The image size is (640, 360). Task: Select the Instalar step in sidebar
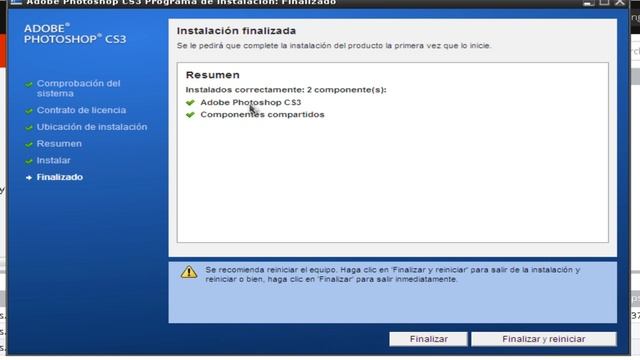pos(53,160)
